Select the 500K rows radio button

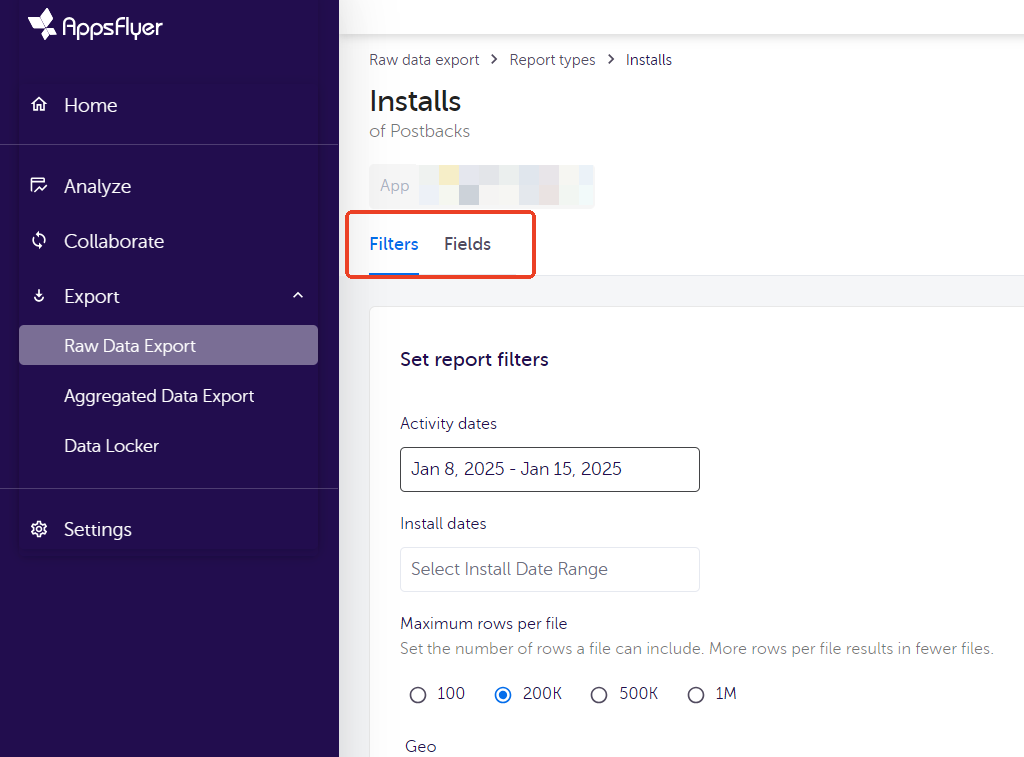599,694
